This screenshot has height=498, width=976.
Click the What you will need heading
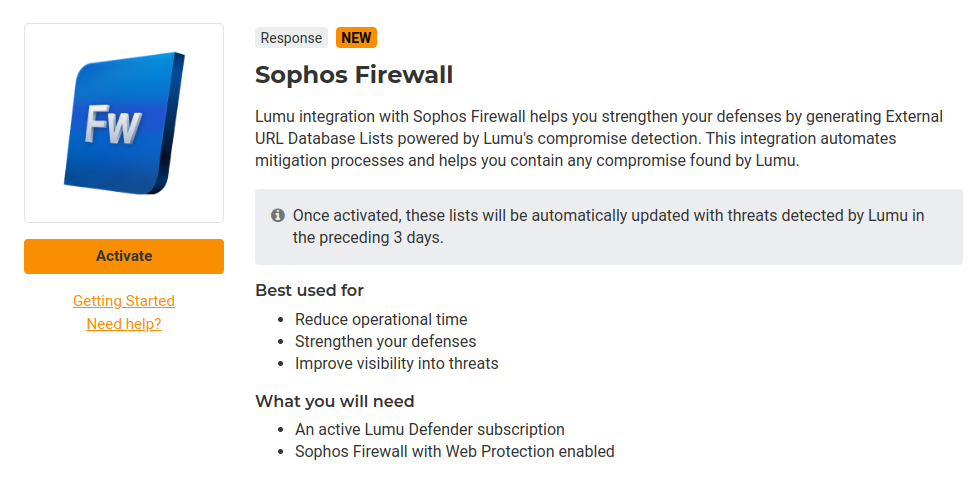click(334, 401)
